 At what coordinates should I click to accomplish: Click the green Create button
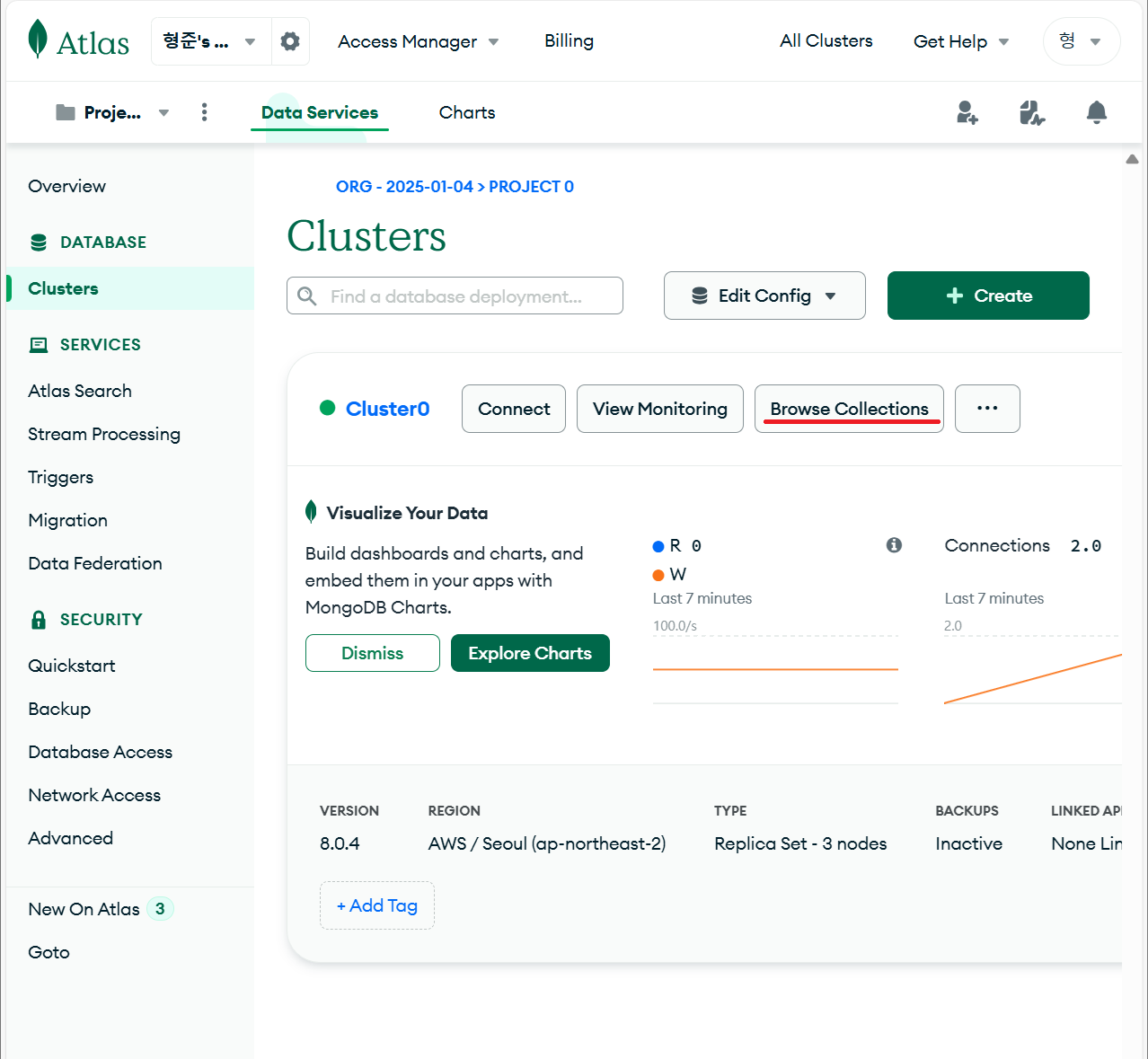coord(988,296)
